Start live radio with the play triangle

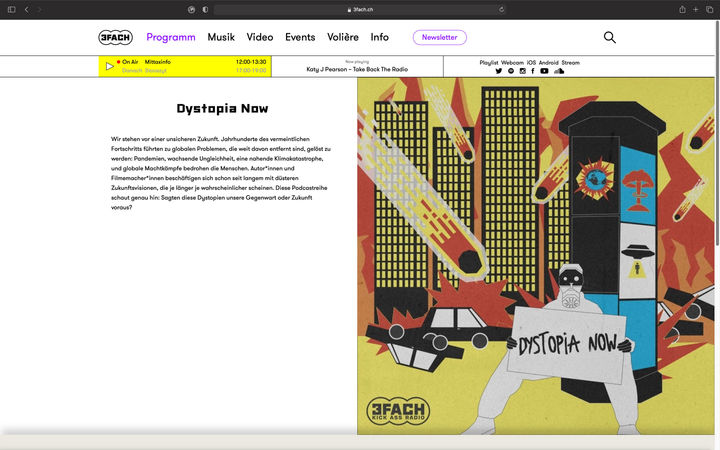point(109,66)
